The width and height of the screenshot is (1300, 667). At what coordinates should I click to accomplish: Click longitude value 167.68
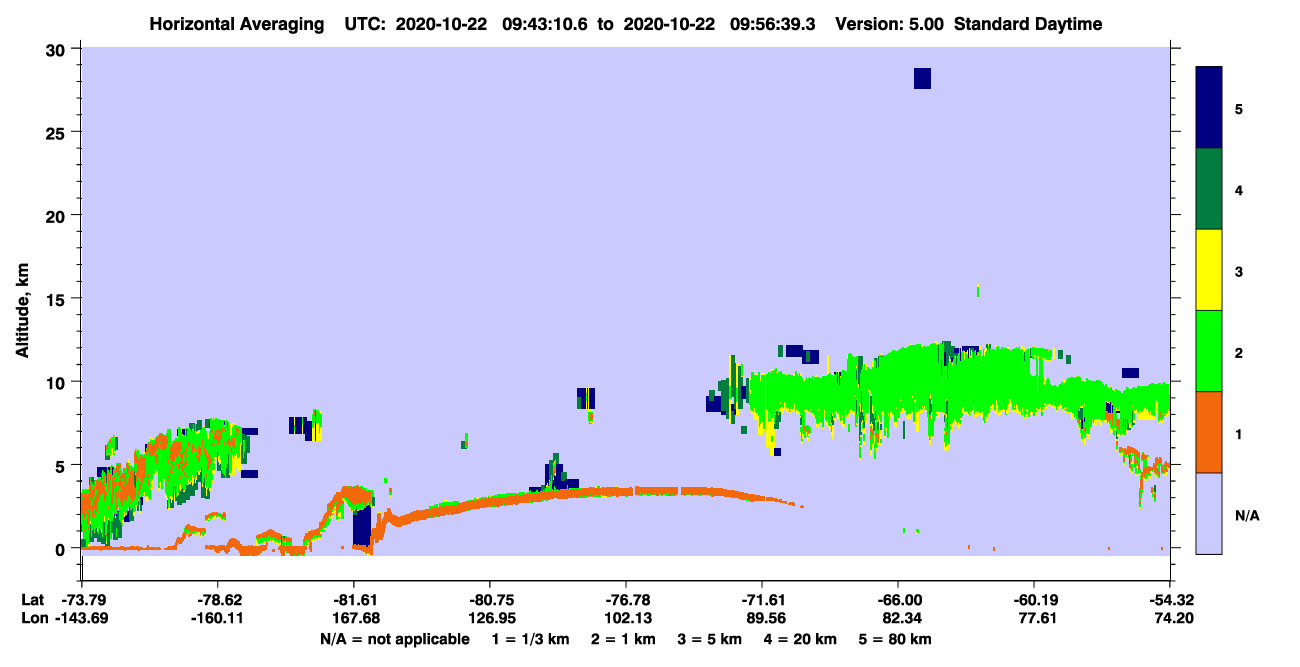354,618
